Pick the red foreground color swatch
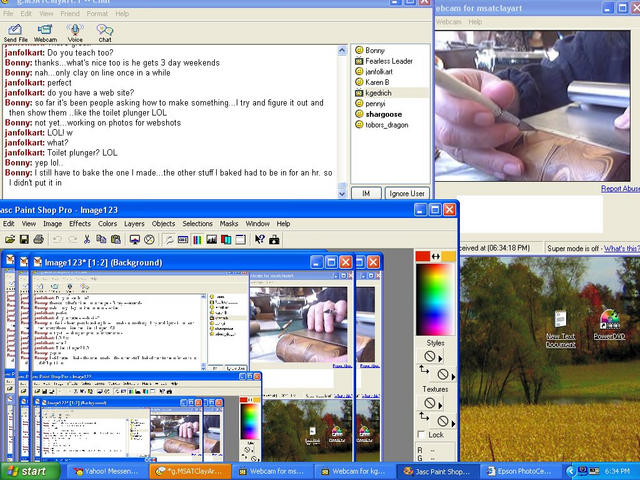Screen dimensions: 640x480 422,256
